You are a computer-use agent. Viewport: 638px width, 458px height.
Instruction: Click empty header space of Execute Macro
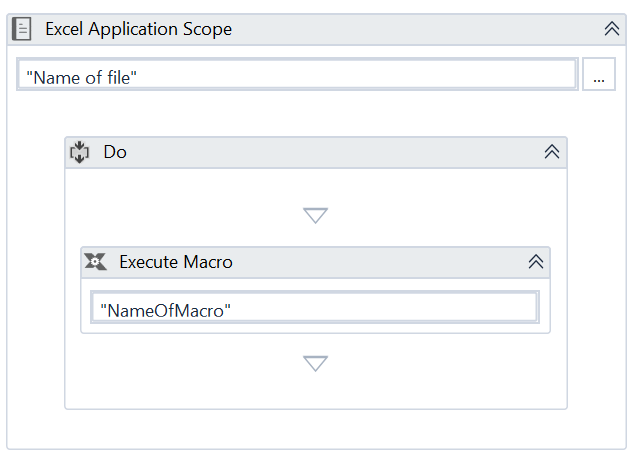tap(380, 262)
